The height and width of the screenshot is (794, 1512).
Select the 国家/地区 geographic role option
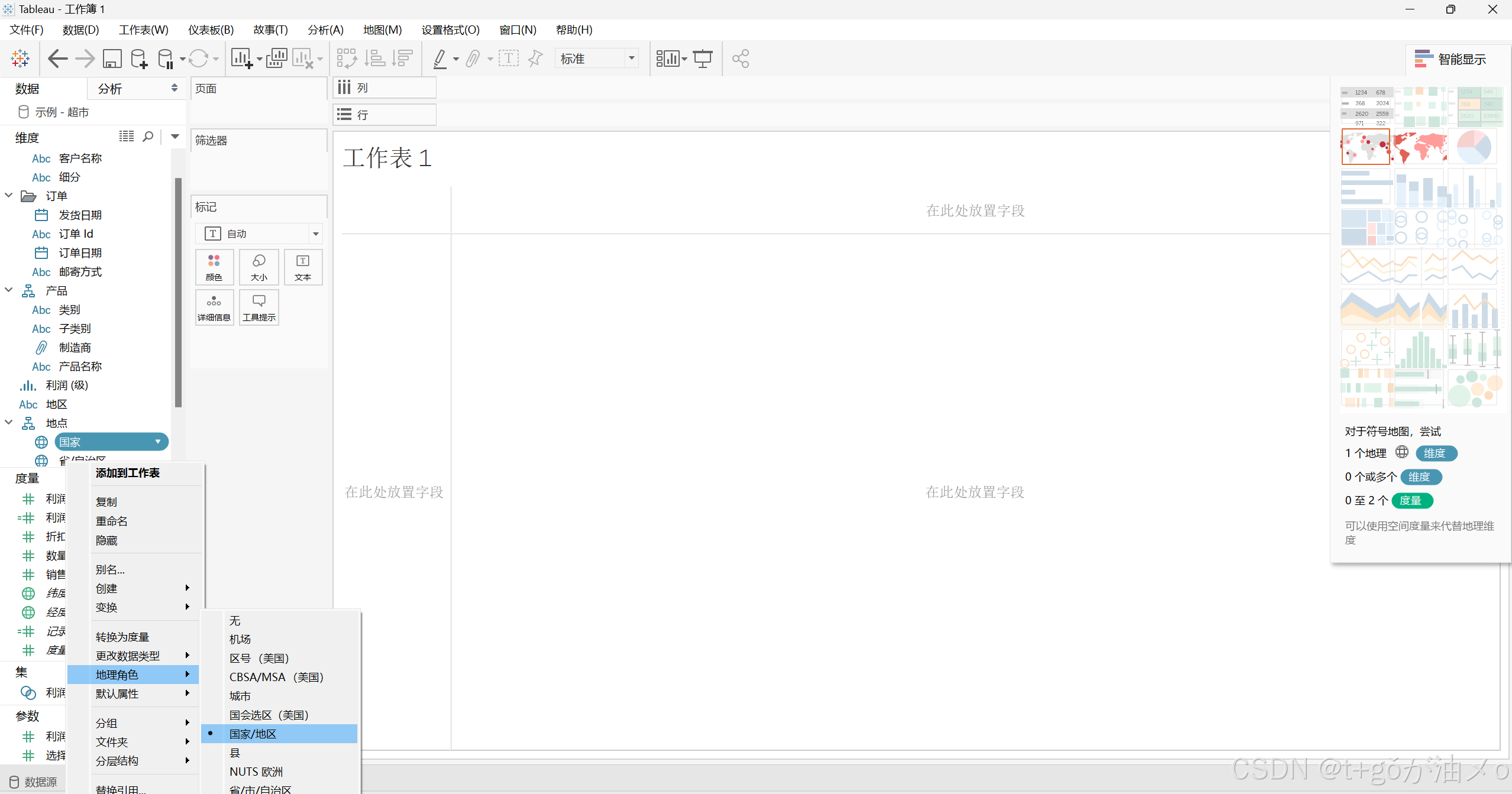(253, 734)
